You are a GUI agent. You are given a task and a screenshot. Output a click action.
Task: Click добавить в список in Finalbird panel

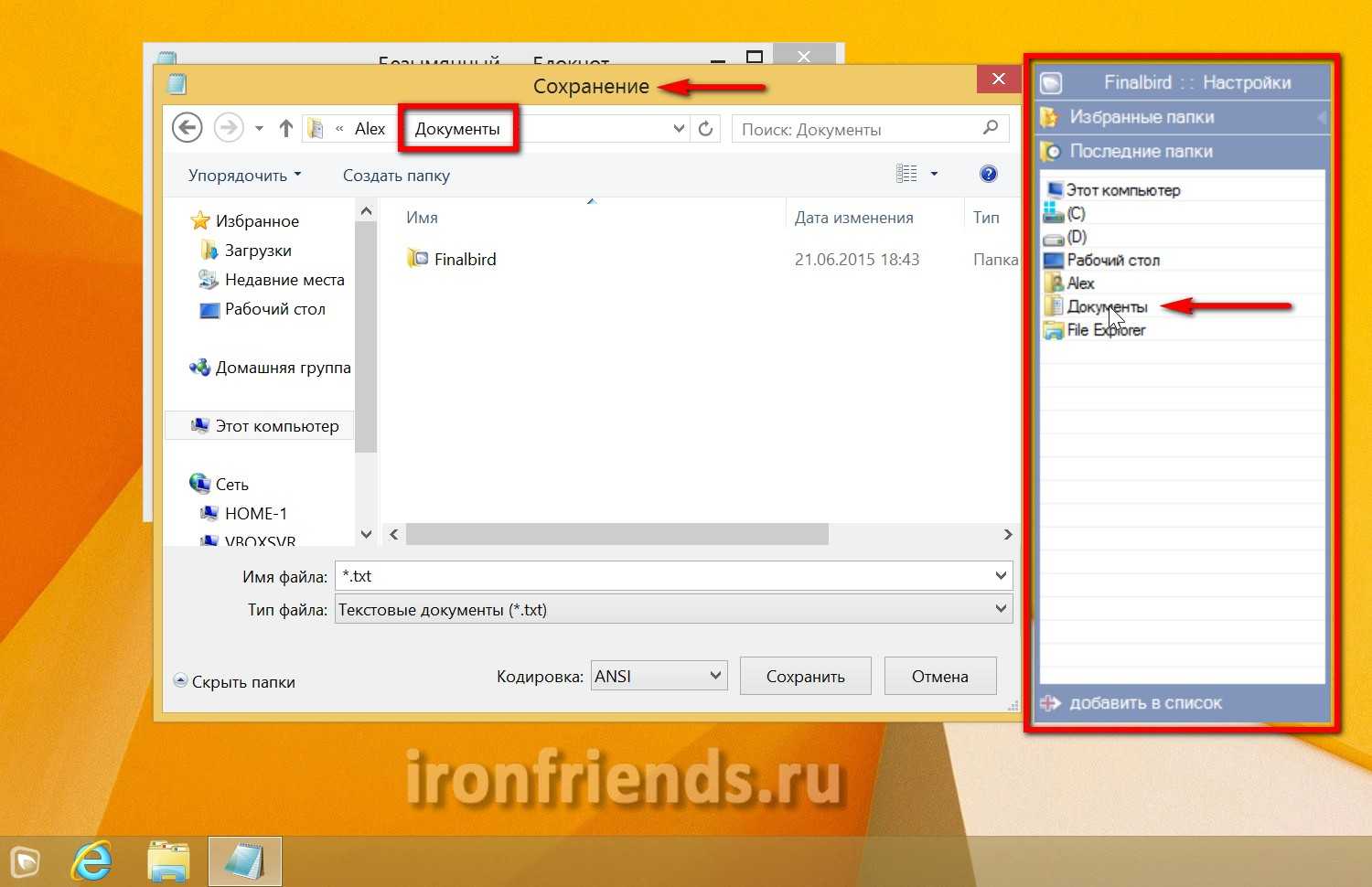[1132, 703]
